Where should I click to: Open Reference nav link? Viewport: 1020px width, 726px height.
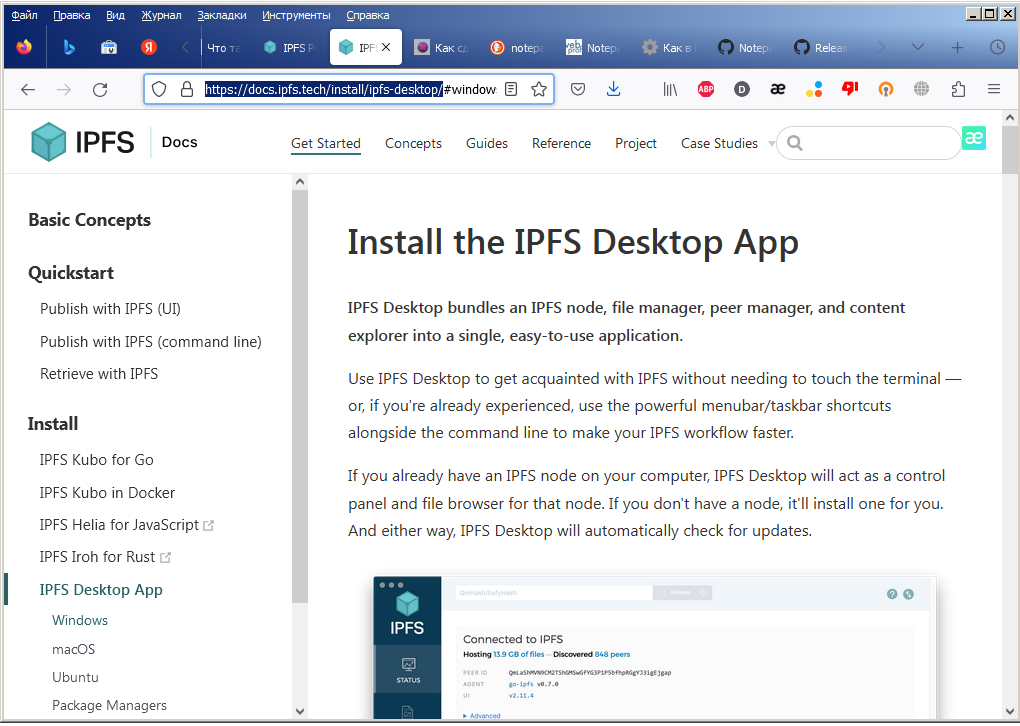(x=561, y=143)
